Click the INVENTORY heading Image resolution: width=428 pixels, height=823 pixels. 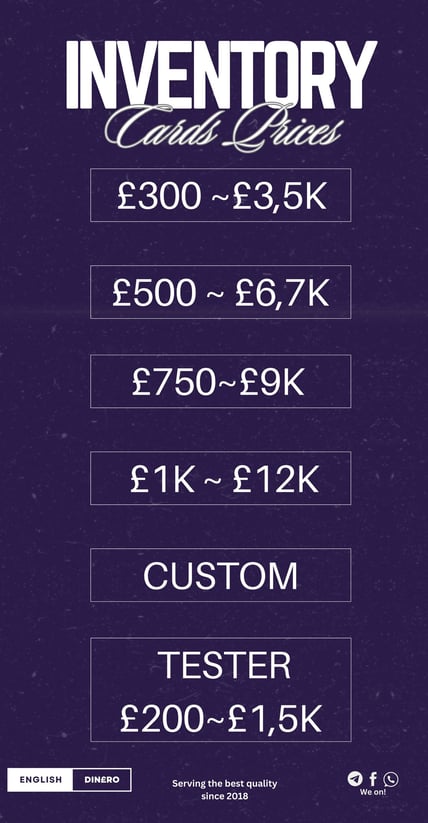click(x=221, y=74)
